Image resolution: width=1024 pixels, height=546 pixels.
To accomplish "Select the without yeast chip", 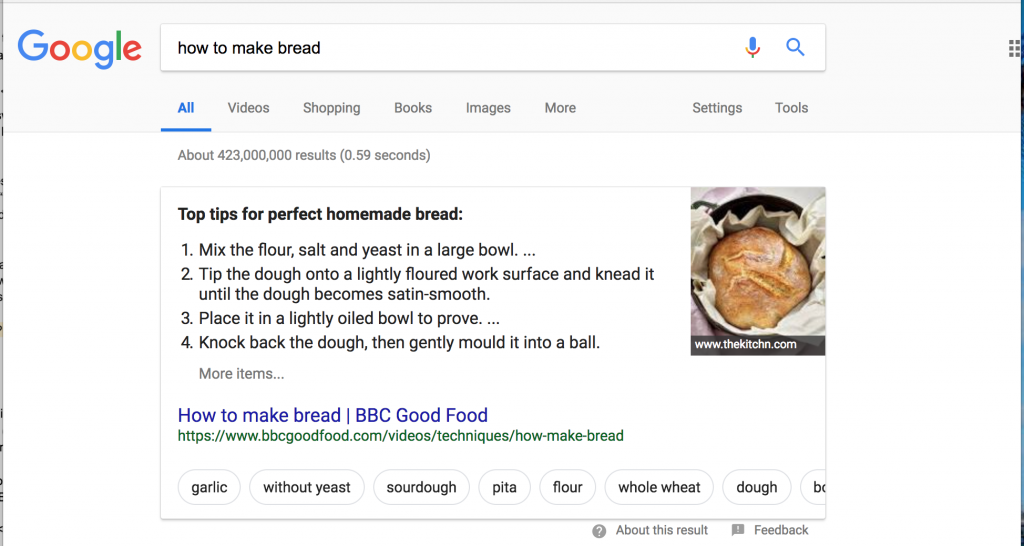I will pos(307,488).
